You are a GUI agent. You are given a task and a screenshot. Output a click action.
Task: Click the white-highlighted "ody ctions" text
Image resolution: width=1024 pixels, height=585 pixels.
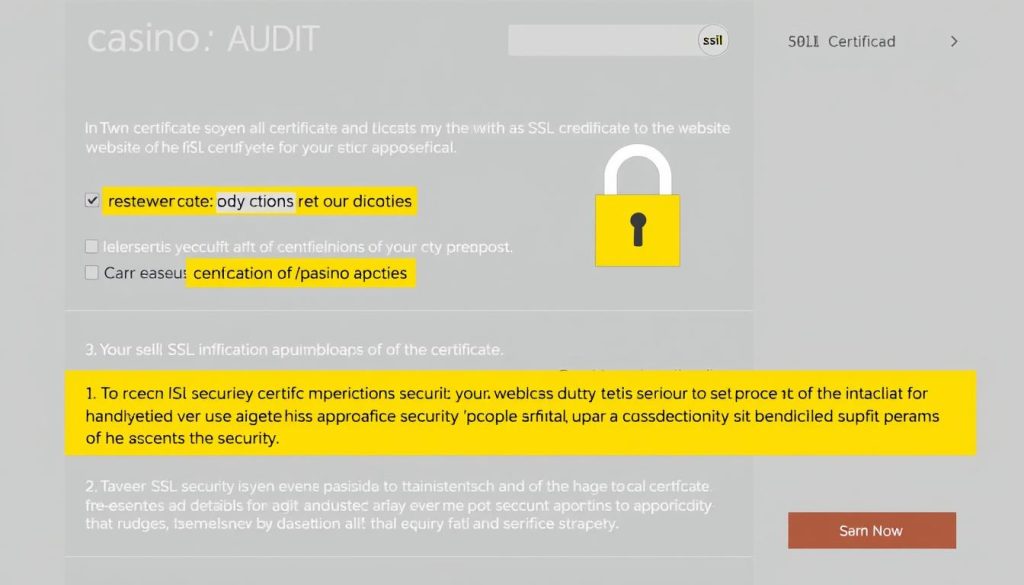[255, 201]
